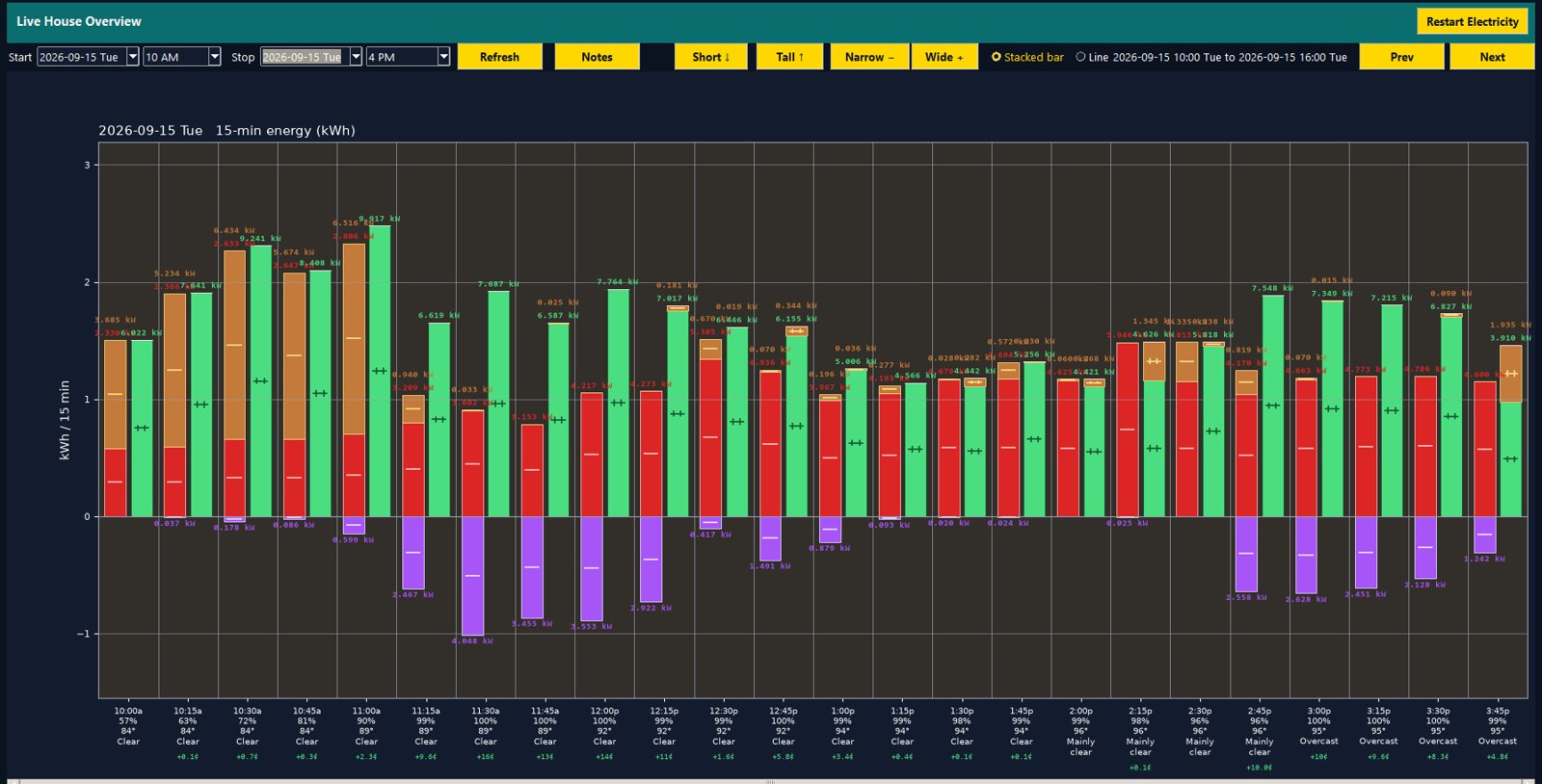1542x784 pixels.
Task: Click the 7.764 kW value label
Action: (x=618, y=282)
